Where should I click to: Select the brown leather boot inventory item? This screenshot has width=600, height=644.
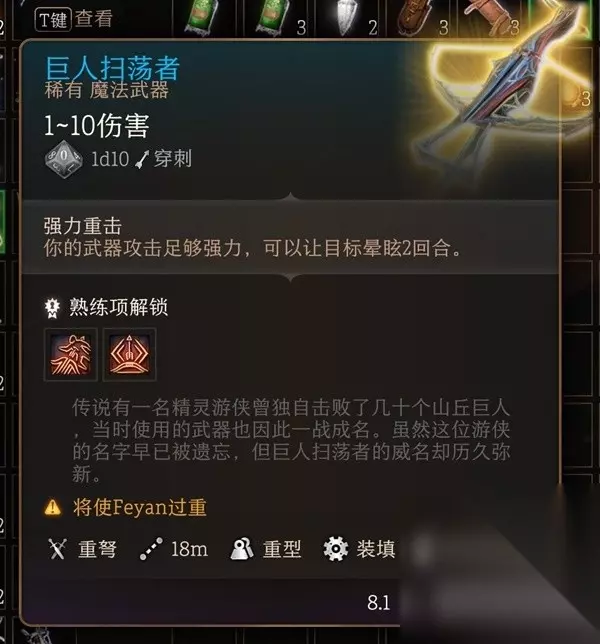(416, 18)
